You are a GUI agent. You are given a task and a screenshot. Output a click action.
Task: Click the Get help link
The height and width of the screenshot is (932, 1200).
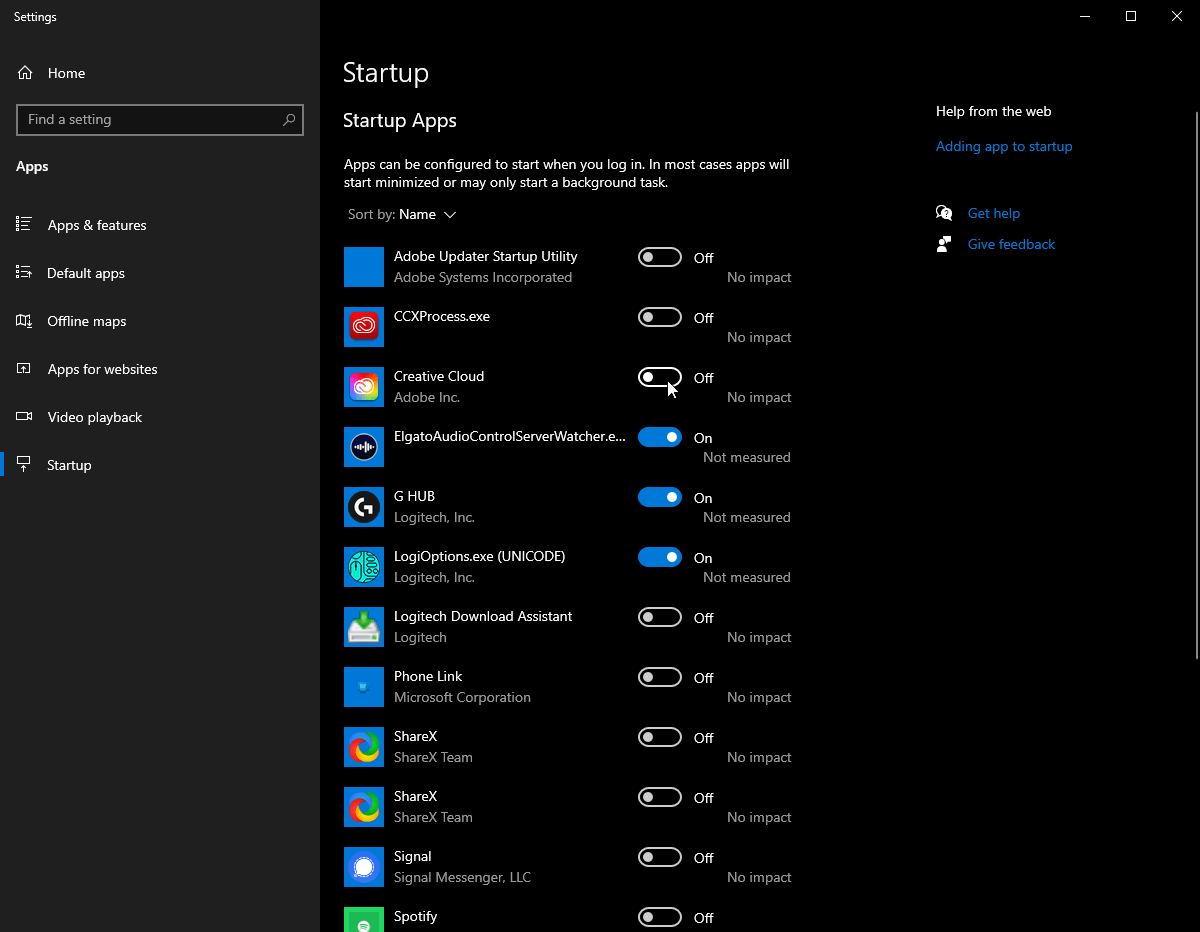(x=994, y=213)
